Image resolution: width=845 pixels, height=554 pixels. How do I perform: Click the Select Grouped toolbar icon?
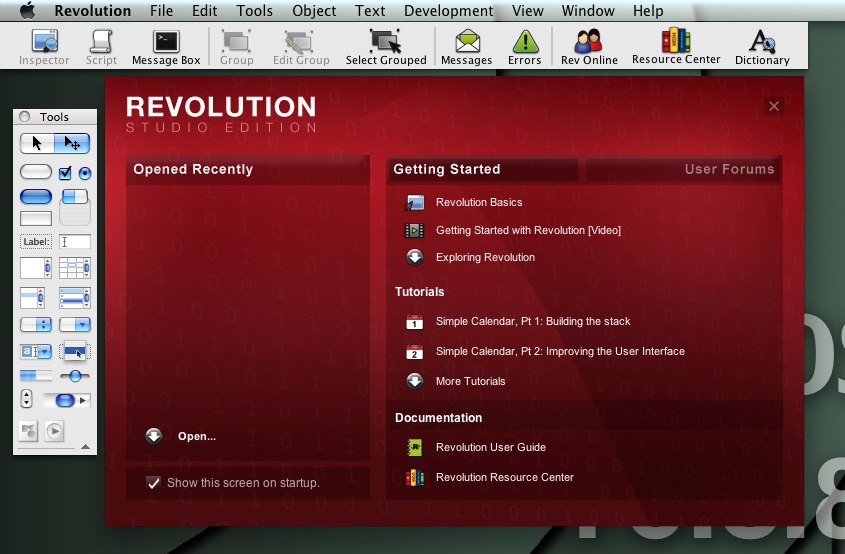[386, 46]
